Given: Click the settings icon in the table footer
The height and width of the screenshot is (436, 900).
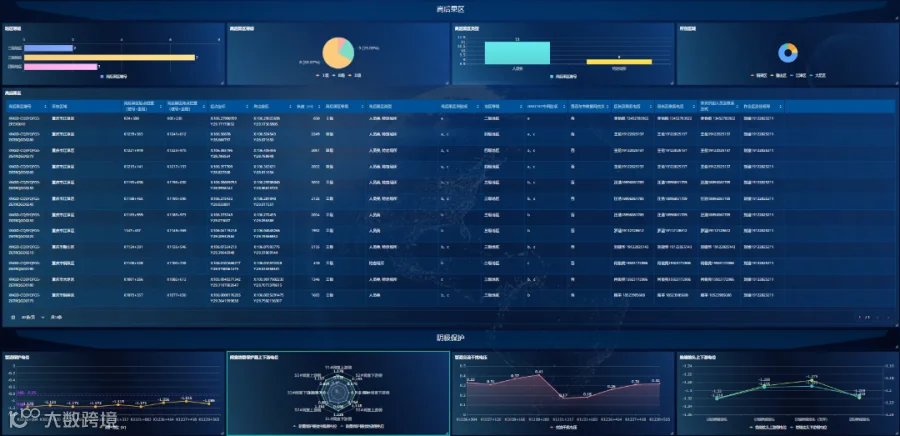Looking at the screenshot, I should pyautogui.click(x=13, y=317).
